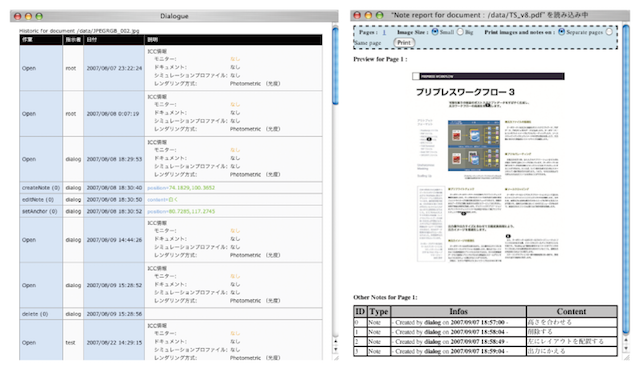The image size is (640, 368).
Task: Click the date cell 2007/06/09 14:44:26
Action: pyautogui.click(x=114, y=240)
